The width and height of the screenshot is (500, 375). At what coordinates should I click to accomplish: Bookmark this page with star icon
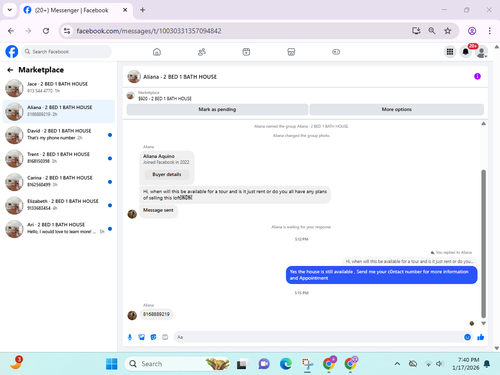pos(448,31)
